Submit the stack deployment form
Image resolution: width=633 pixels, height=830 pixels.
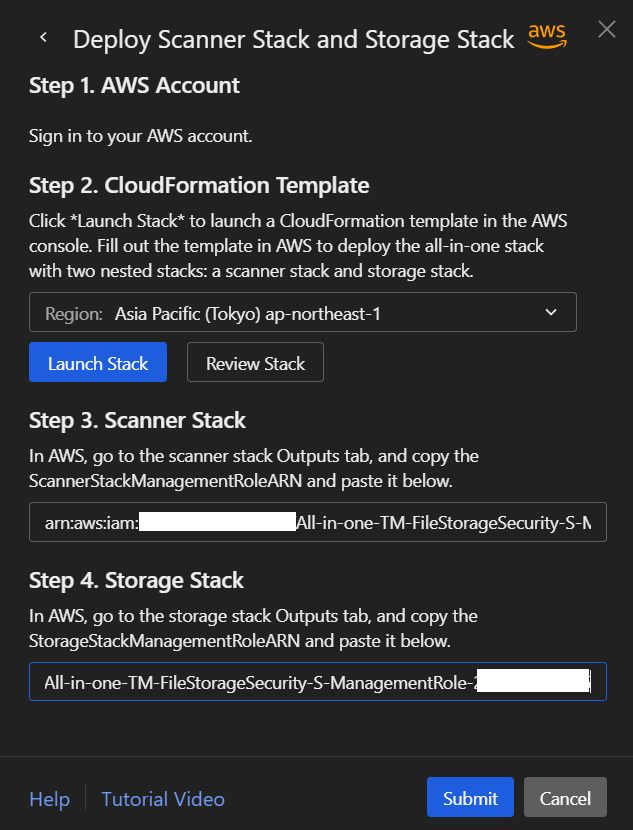pyautogui.click(x=470, y=798)
